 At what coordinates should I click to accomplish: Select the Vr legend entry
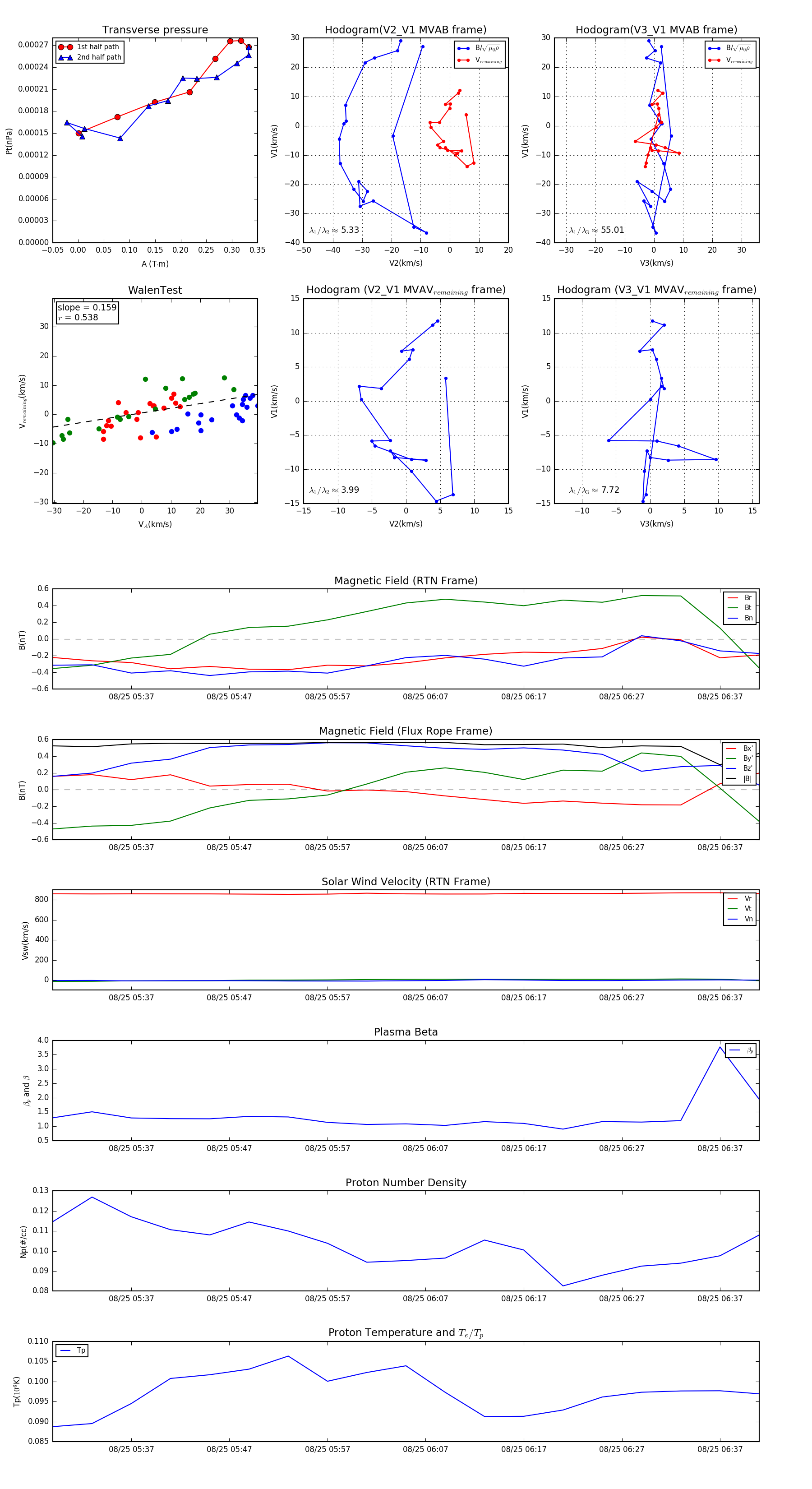click(x=740, y=899)
